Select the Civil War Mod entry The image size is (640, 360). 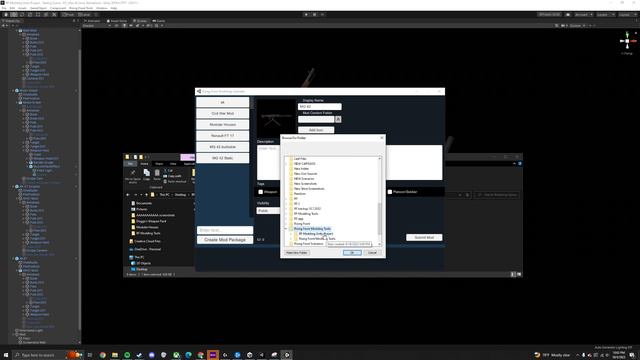pos(222,113)
